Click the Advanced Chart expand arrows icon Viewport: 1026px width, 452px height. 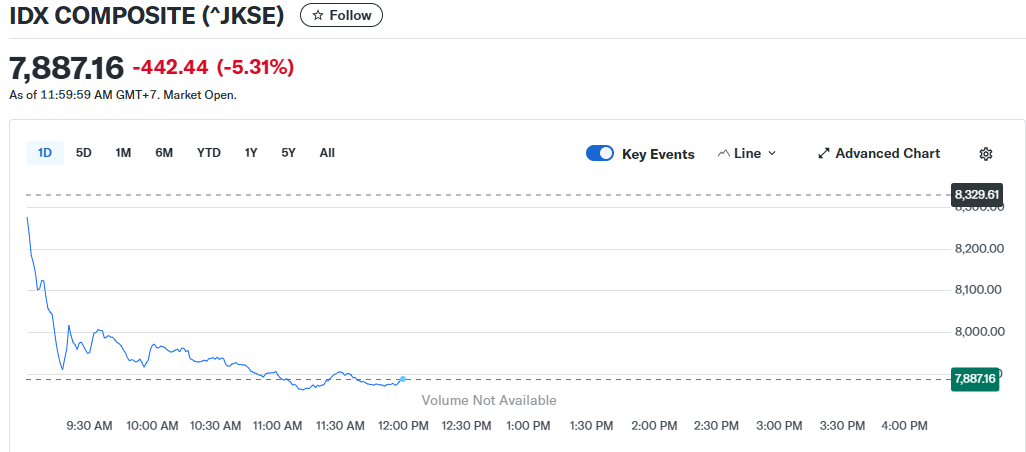[x=824, y=153]
